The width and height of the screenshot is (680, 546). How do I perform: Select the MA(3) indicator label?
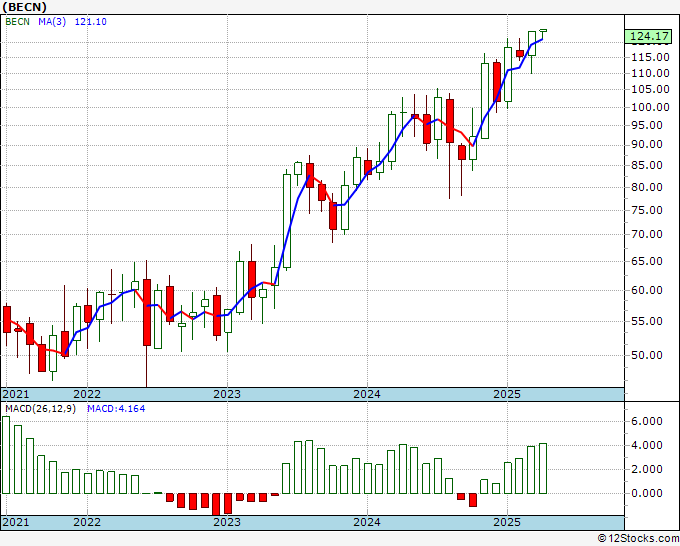pyautogui.click(x=52, y=22)
